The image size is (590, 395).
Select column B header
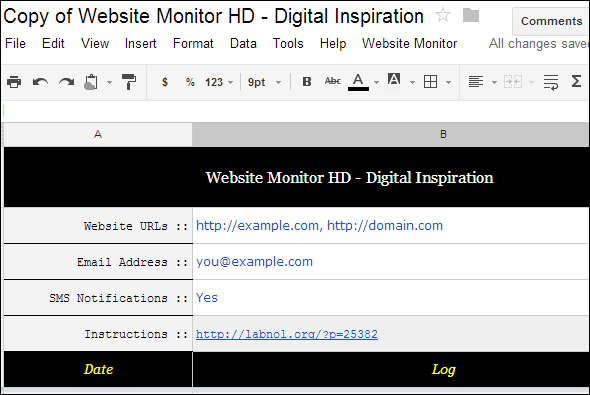[x=391, y=134]
